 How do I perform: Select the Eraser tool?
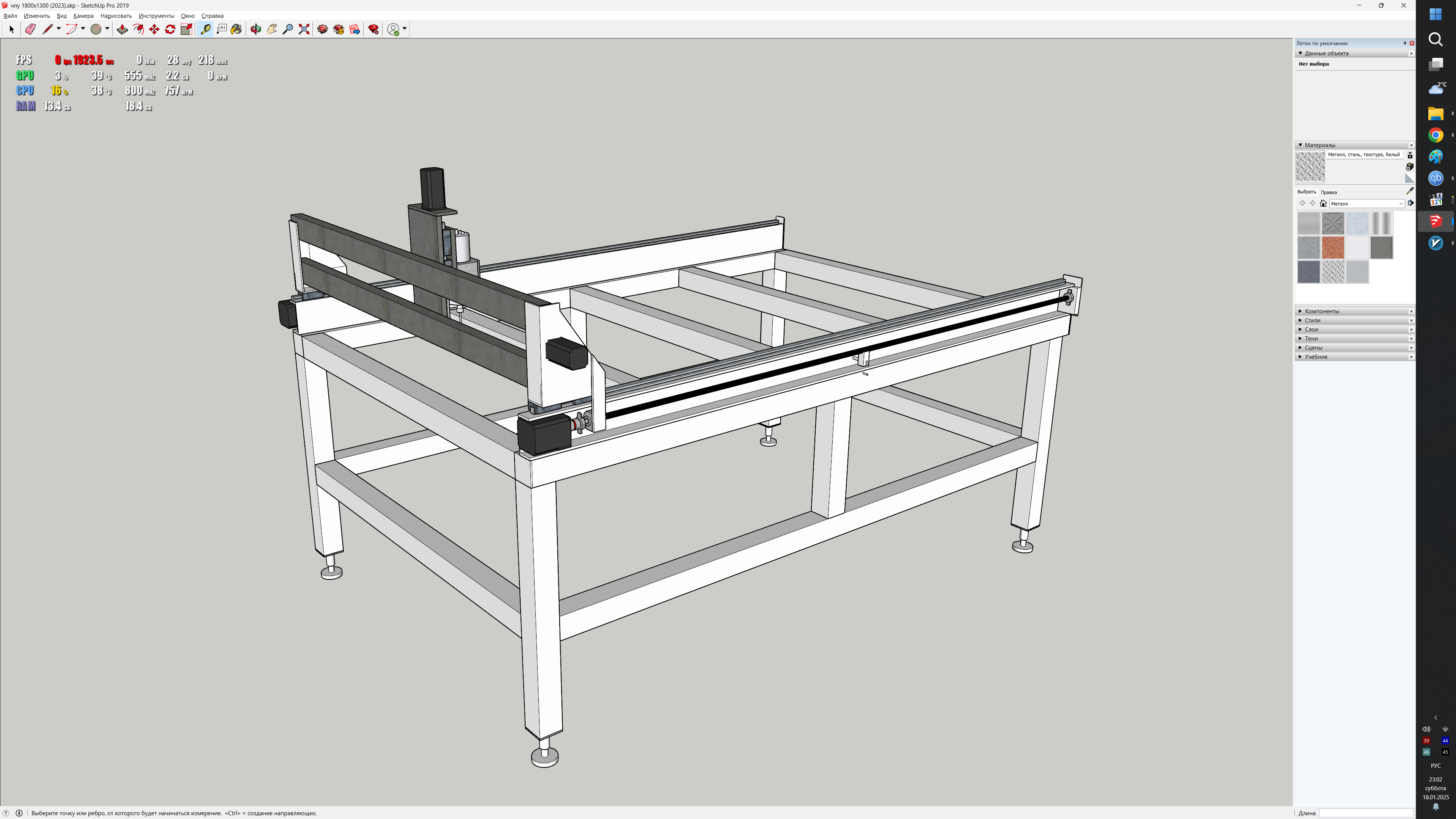pos(30,30)
